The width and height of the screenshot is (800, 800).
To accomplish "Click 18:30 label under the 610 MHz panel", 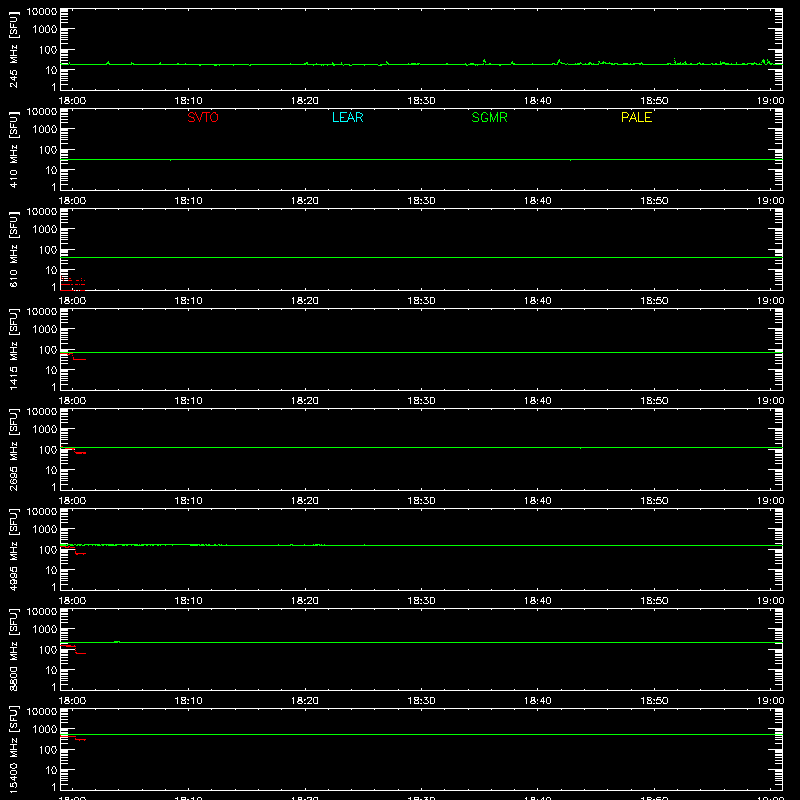I will (x=421, y=301).
